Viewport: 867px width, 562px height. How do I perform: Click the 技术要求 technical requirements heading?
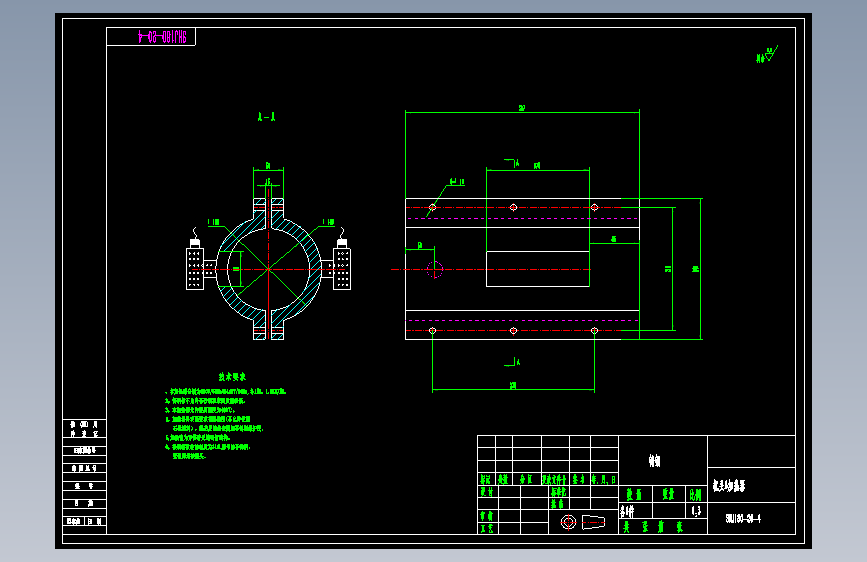[232, 377]
